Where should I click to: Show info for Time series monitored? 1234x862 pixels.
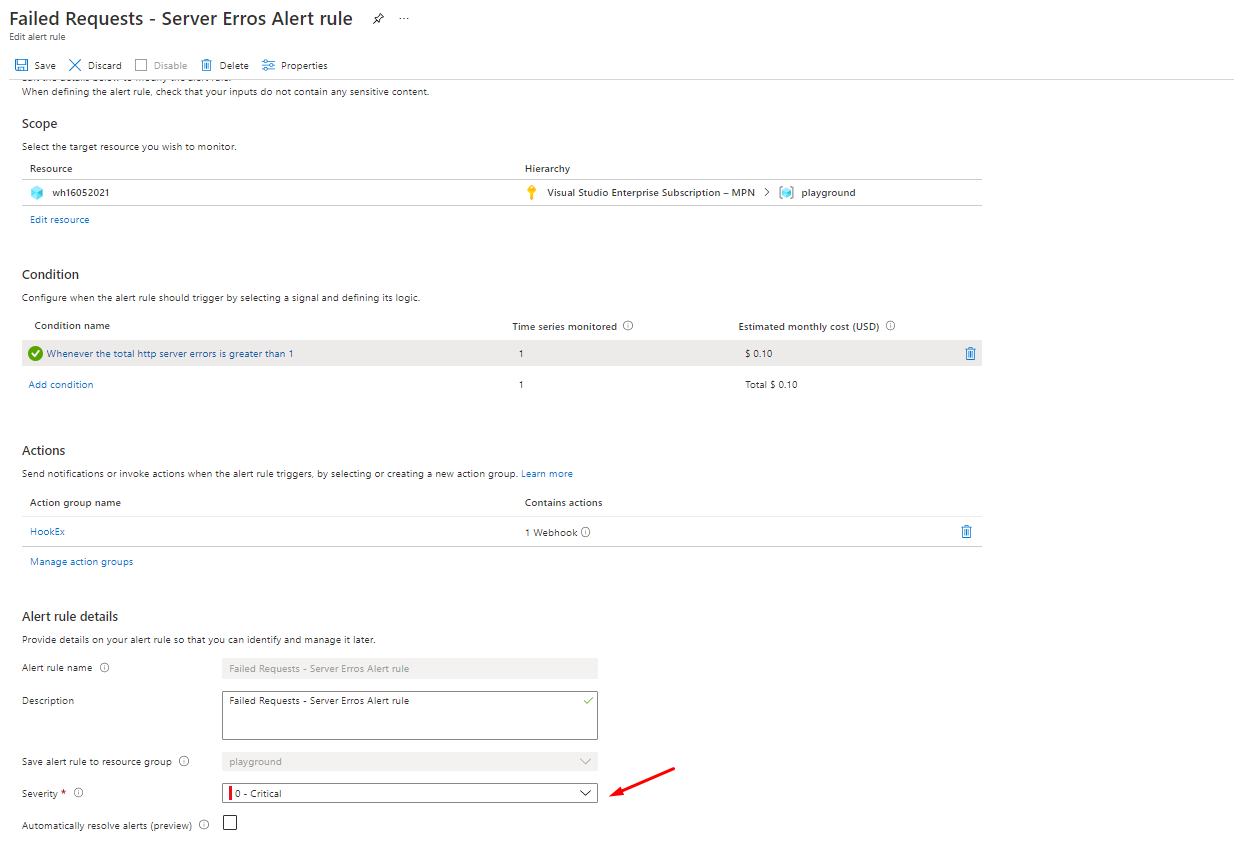click(x=628, y=326)
